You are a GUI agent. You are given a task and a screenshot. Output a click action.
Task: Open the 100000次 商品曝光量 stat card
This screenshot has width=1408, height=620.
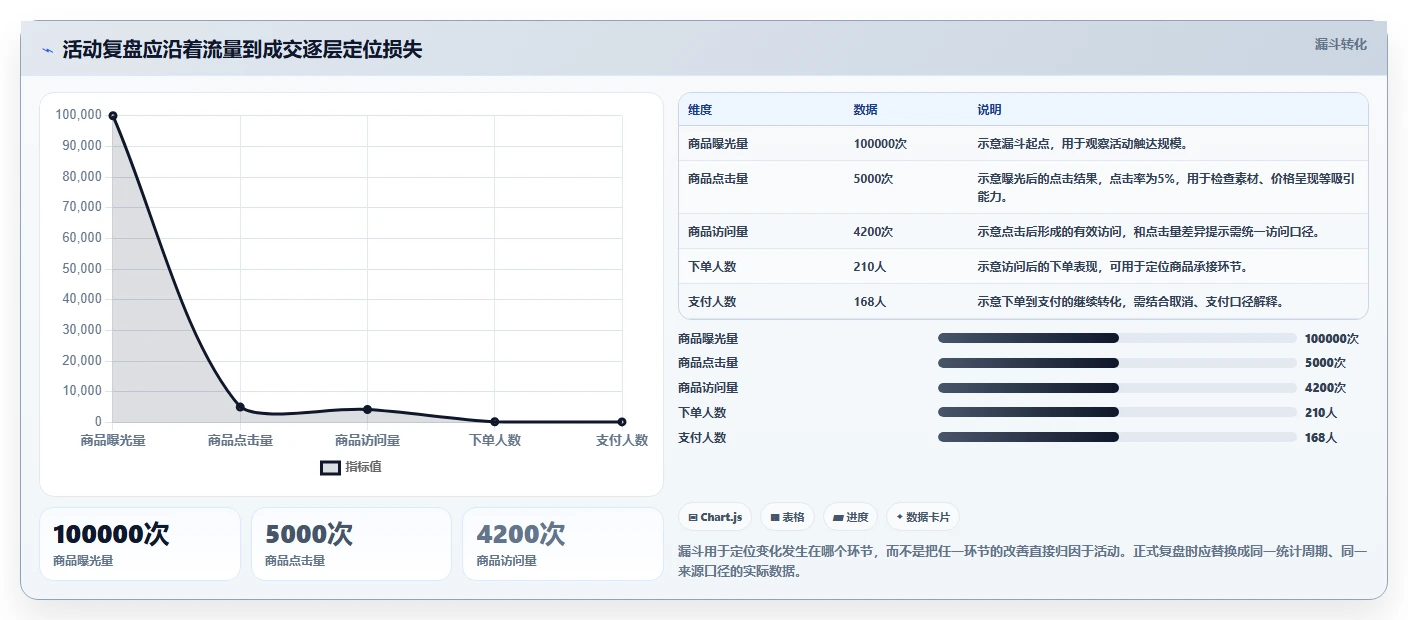140,544
